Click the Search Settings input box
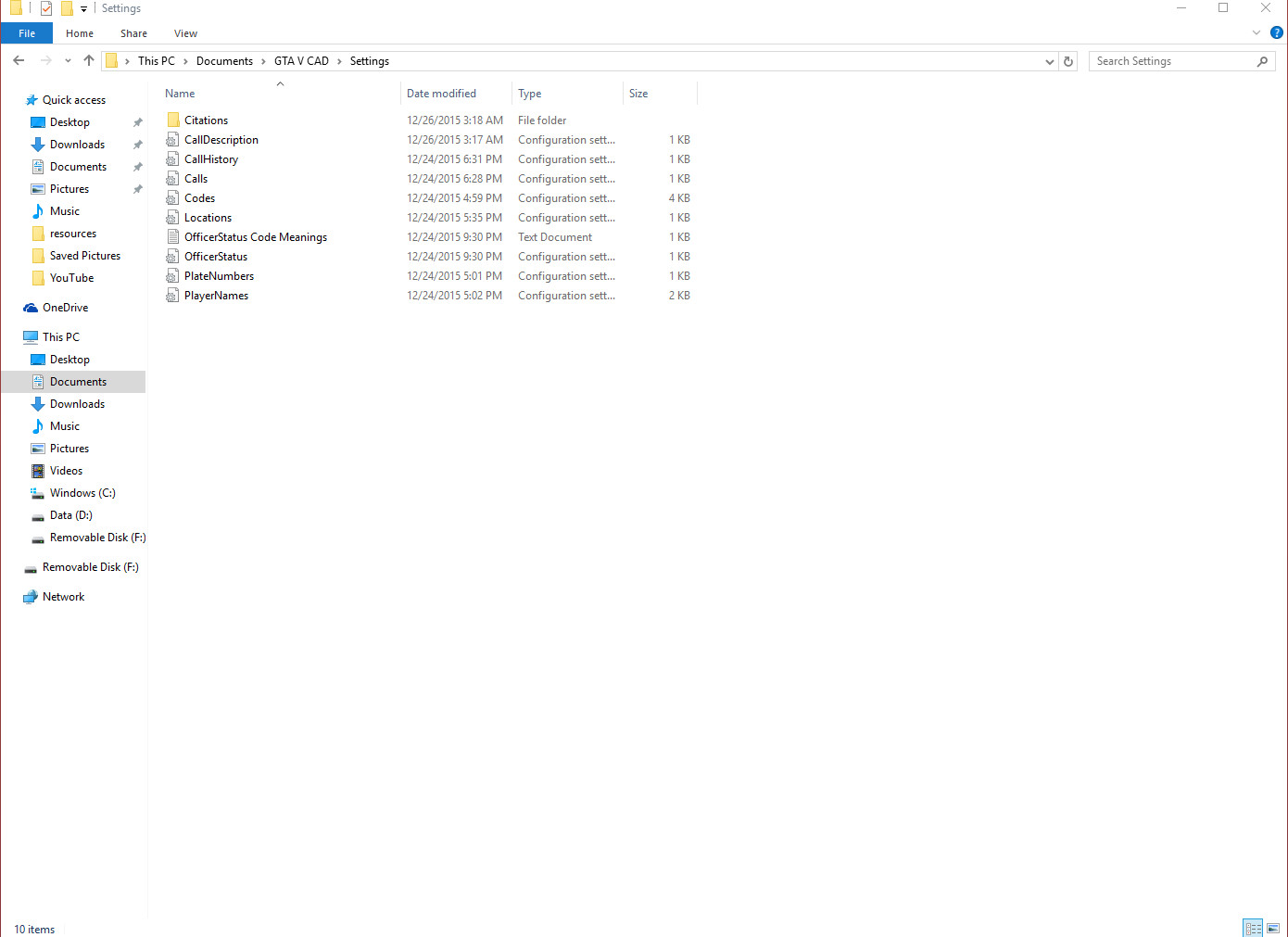This screenshot has height=937, width=1288. pyautogui.click(x=1172, y=61)
